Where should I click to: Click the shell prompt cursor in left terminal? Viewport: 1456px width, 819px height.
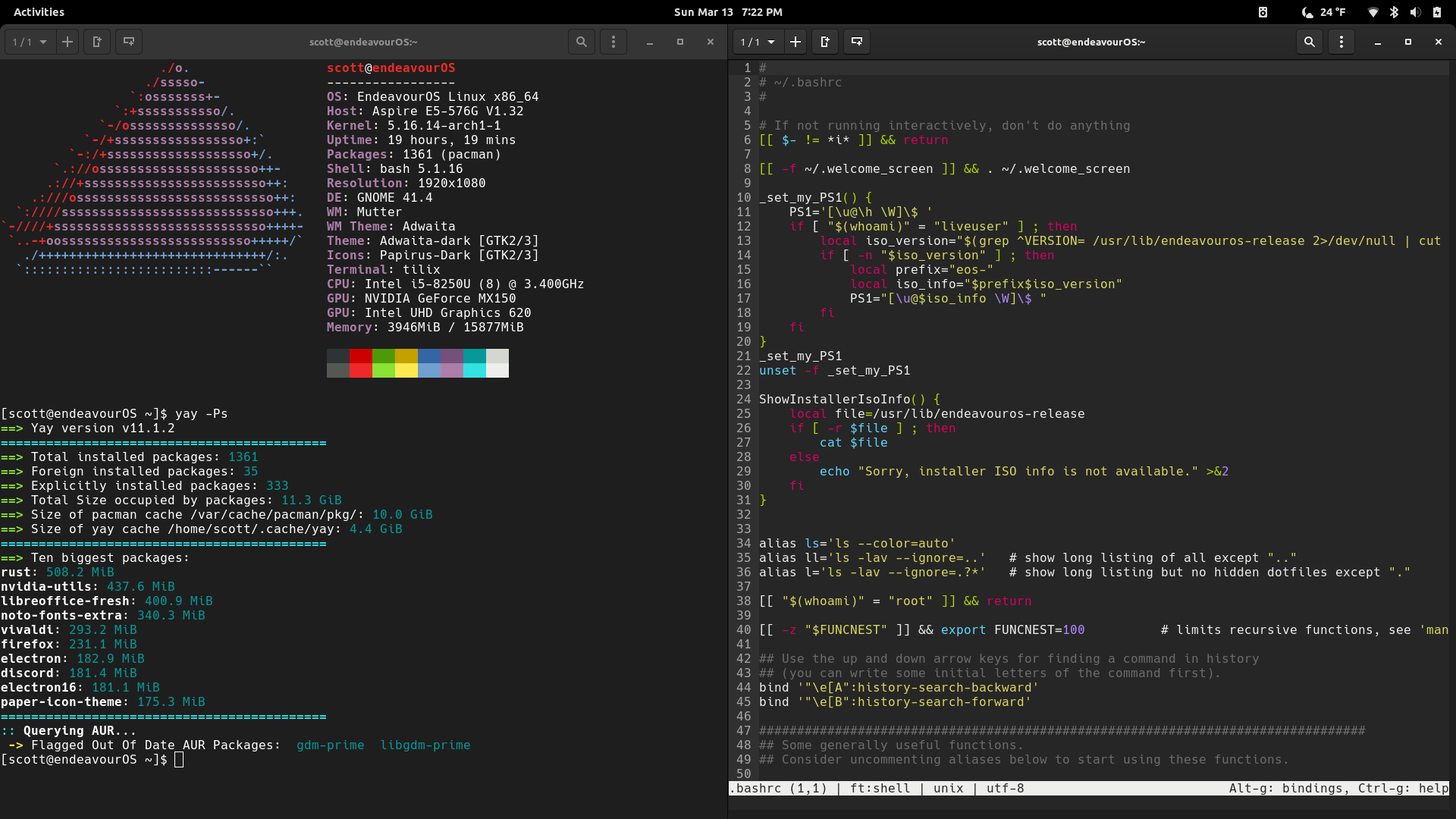pos(179,760)
